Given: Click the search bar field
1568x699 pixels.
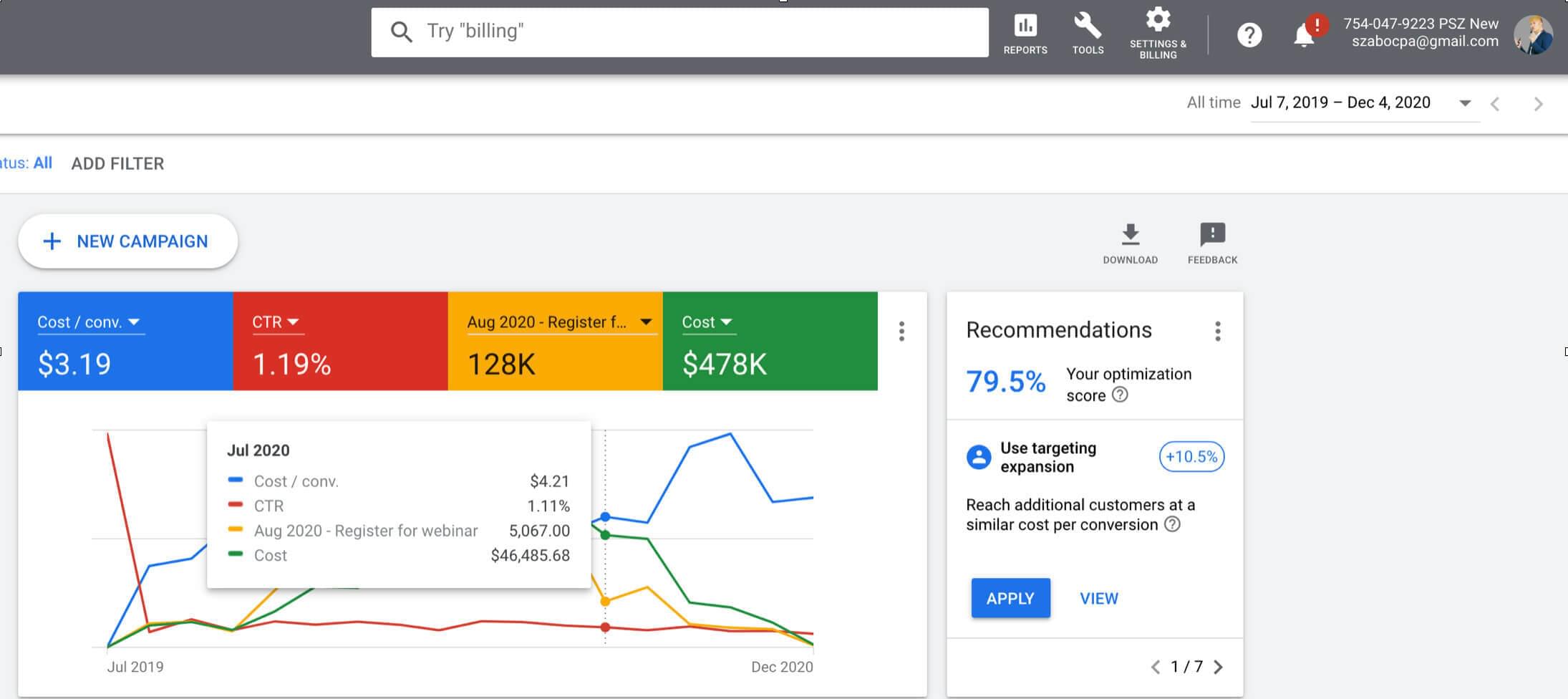Looking at the screenshot, I should (x=680, y=32).
